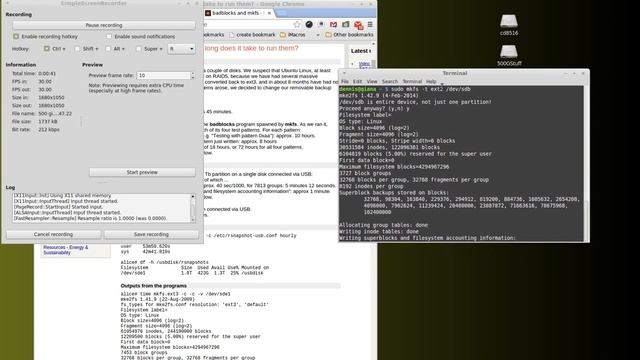Open the Chrome hamburger menu
This screenshot has width=640, height=360.
(370, 24)
